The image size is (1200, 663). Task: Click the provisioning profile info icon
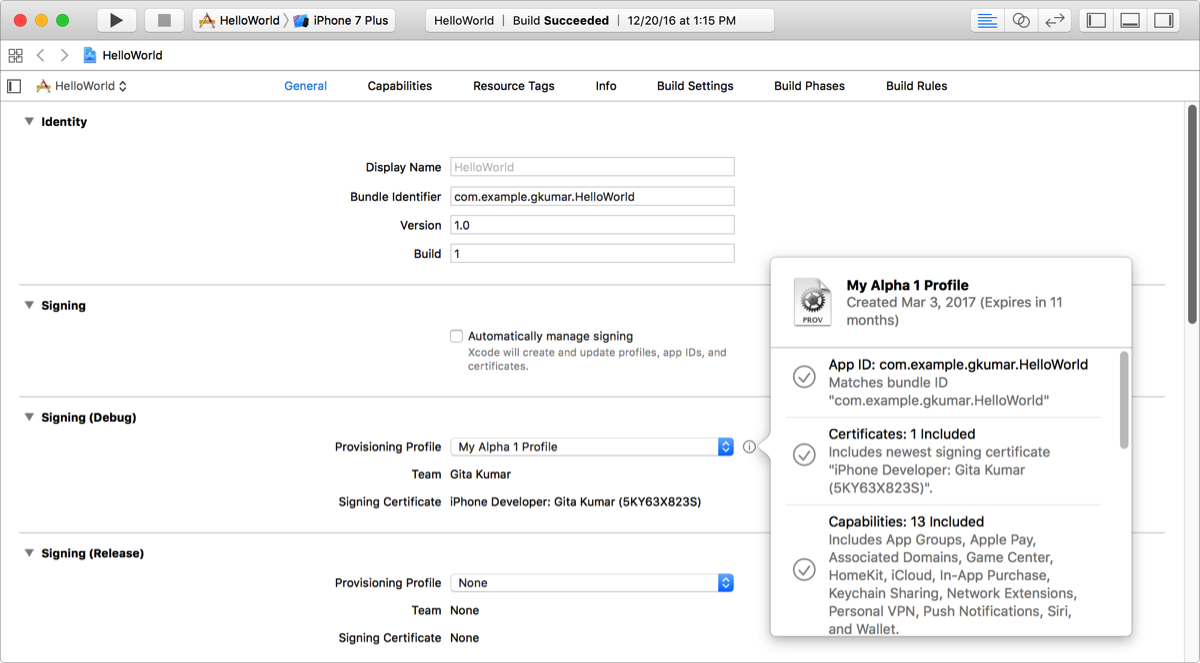(x=749, y=447)
